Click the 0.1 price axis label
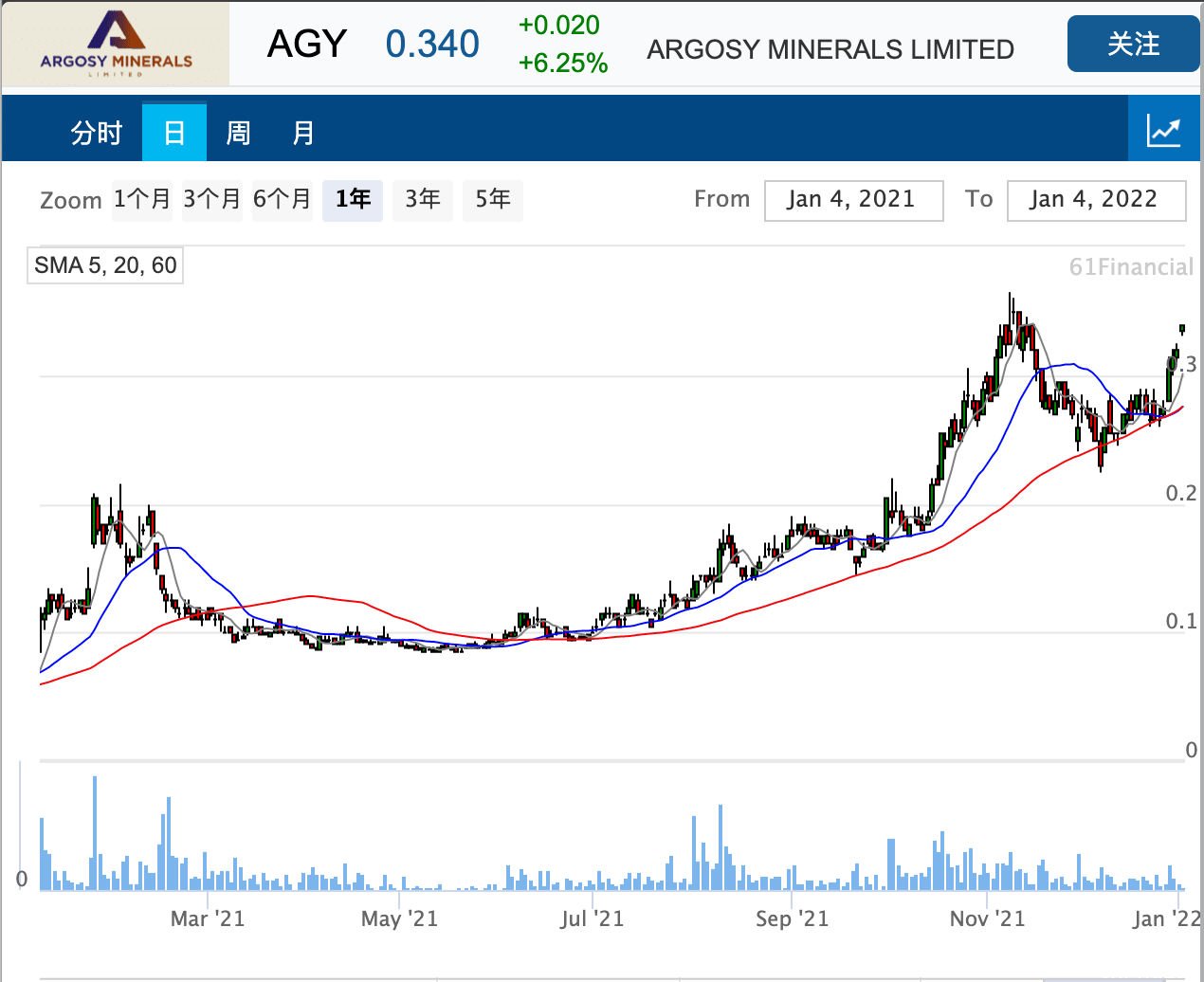The height and width of the screenshot is (982, 1204). 1181,621
